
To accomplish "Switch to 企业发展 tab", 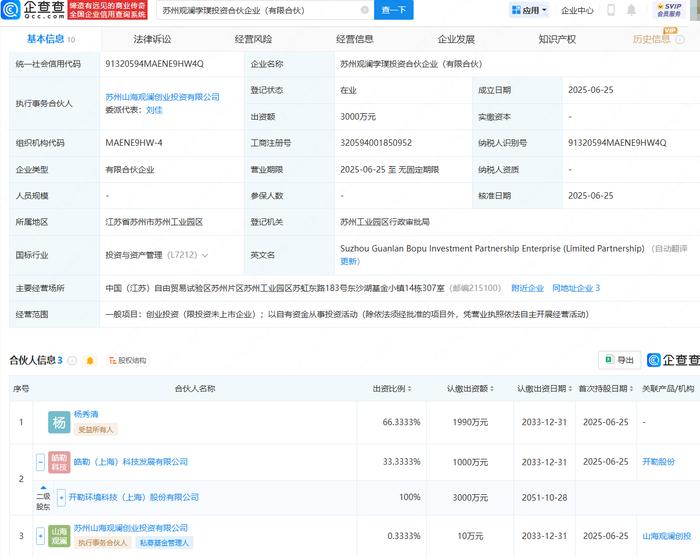I will tap(456, 39).
